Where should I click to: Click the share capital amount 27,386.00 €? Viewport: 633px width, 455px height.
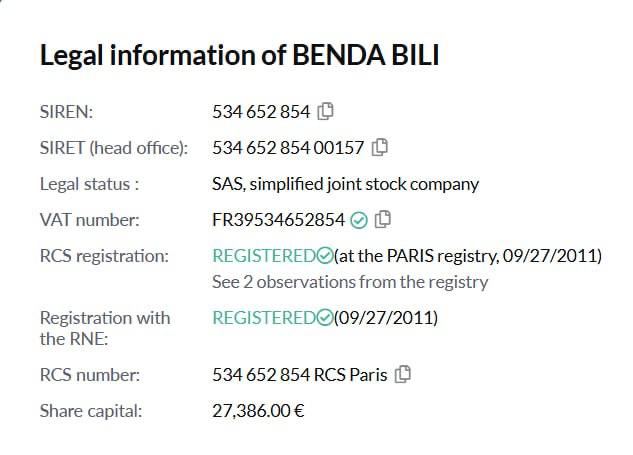click(x=258, y=411)
